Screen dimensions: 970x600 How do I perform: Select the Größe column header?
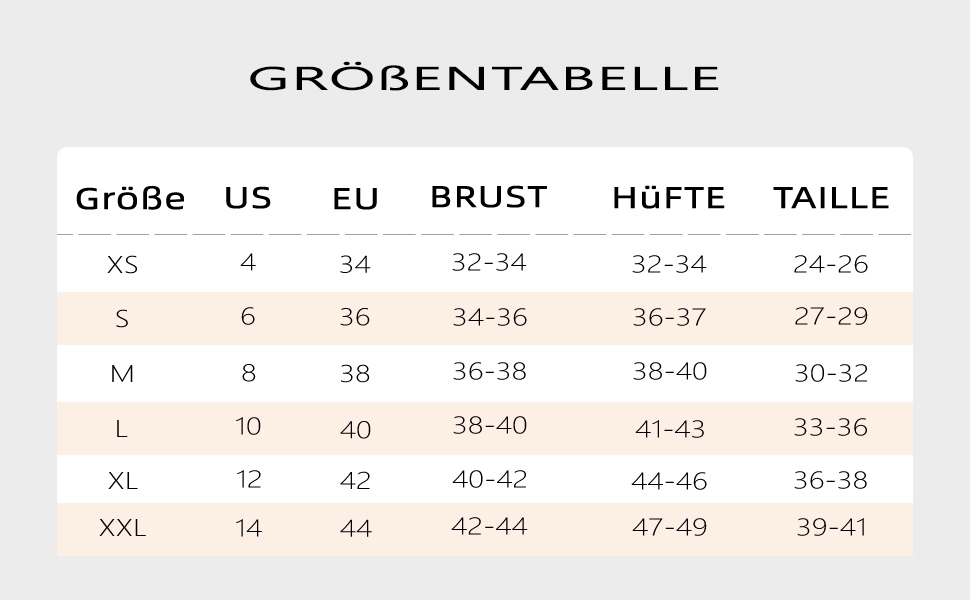(x=130, y=199)
